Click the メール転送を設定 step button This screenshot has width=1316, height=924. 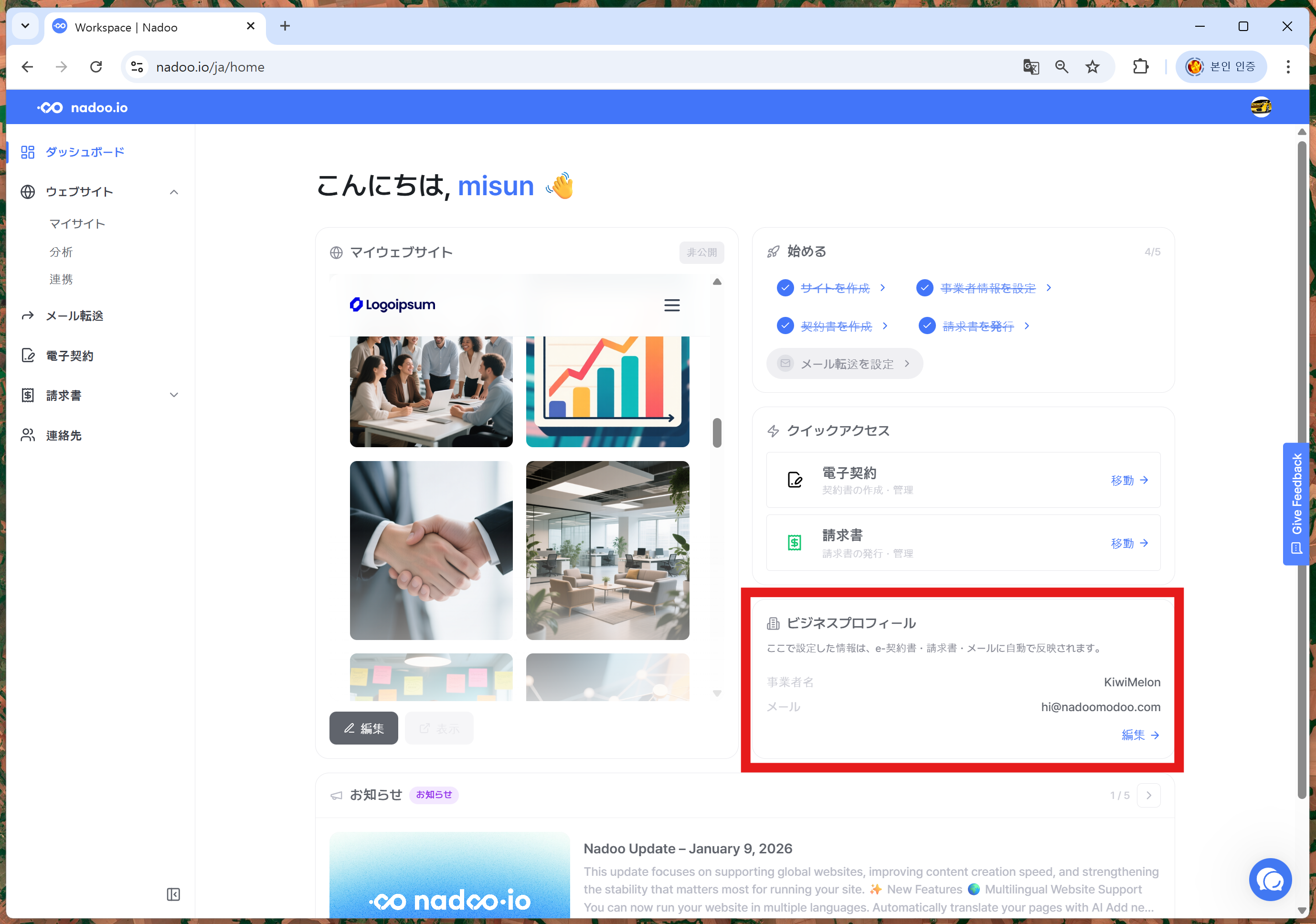click(844, 364)
